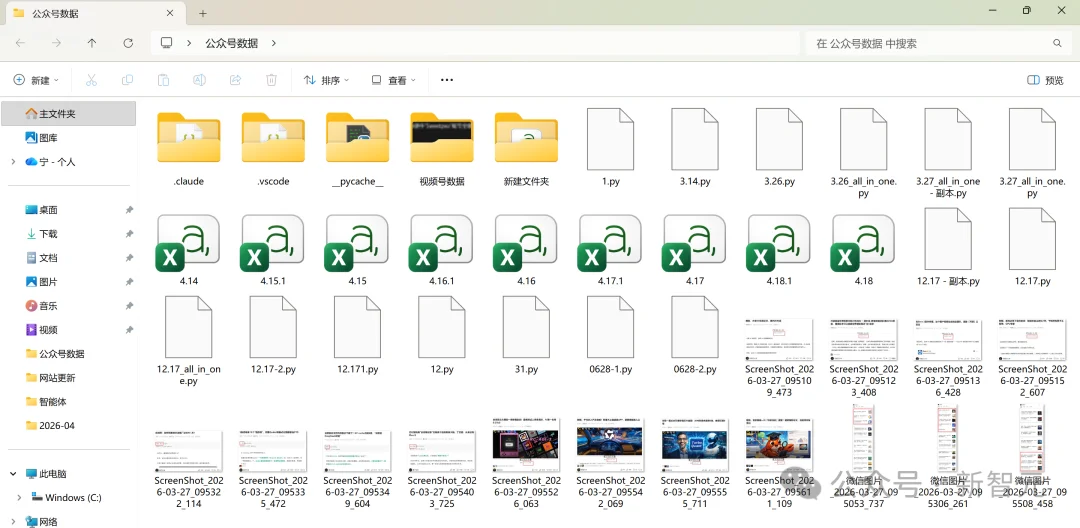Click the Copy icon in toolbar
The width and height of the screenshot is (1080, 528).
[127, 80]
